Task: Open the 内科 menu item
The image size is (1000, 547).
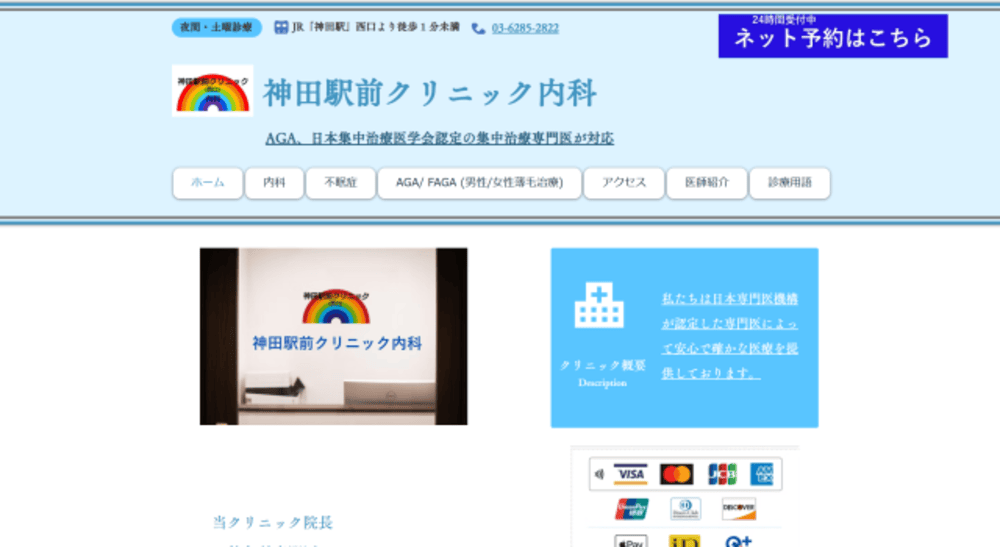Action: point(274,183)
